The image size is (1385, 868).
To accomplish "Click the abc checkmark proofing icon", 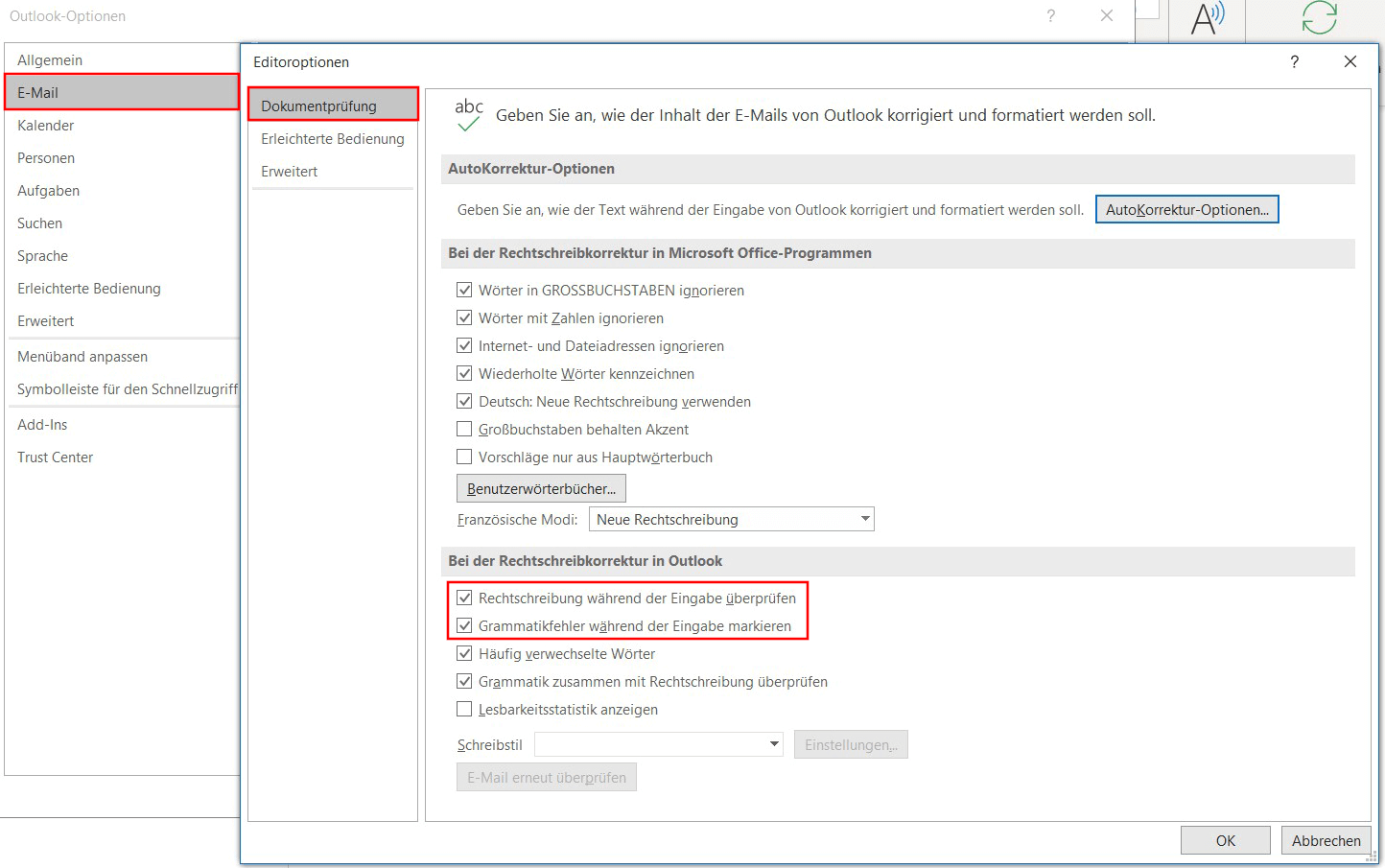I will pyautogui.click(x=468, y=114).
